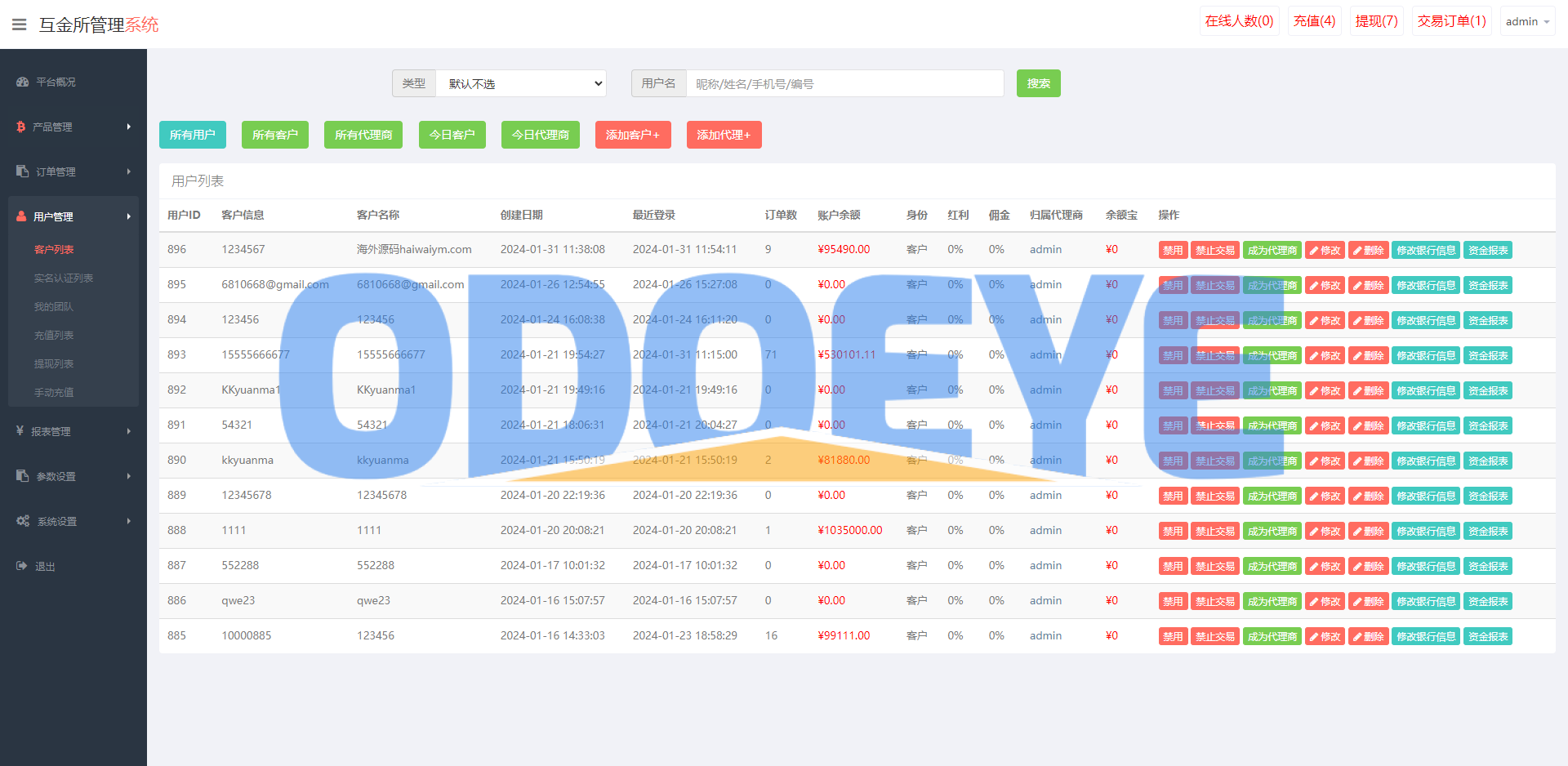Image resolution: width=1568 pixels, height=766 pixels.
Task: Click the 平台概况 sidebar label
Action: 56,82
